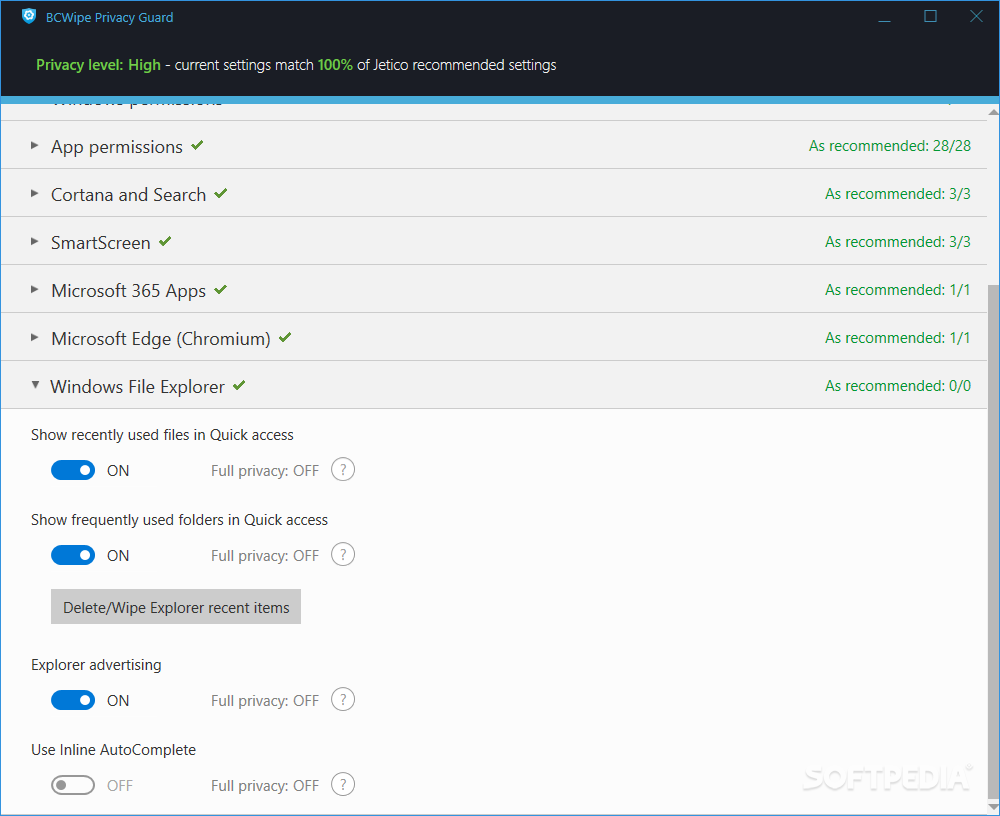1000x816 pixels.
Task: Turn off Show frequently used folders toggle
Action: 73,555
